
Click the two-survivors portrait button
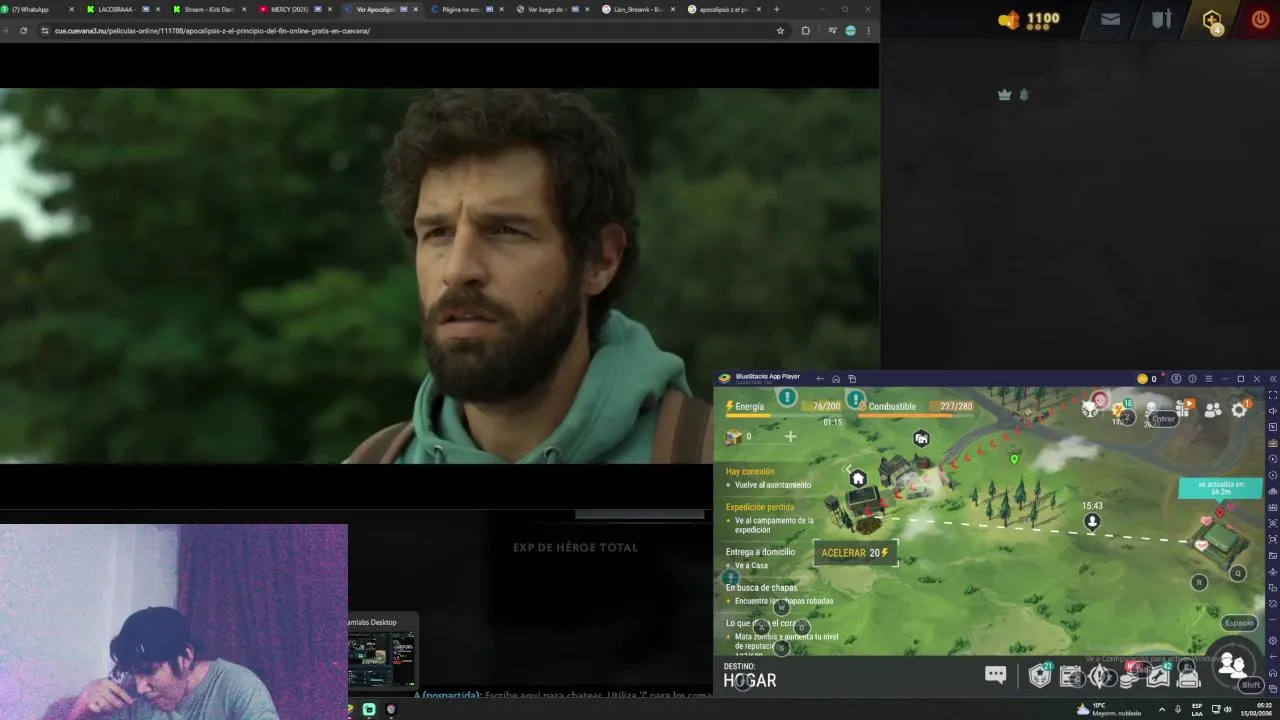(x=1232, y=664)
